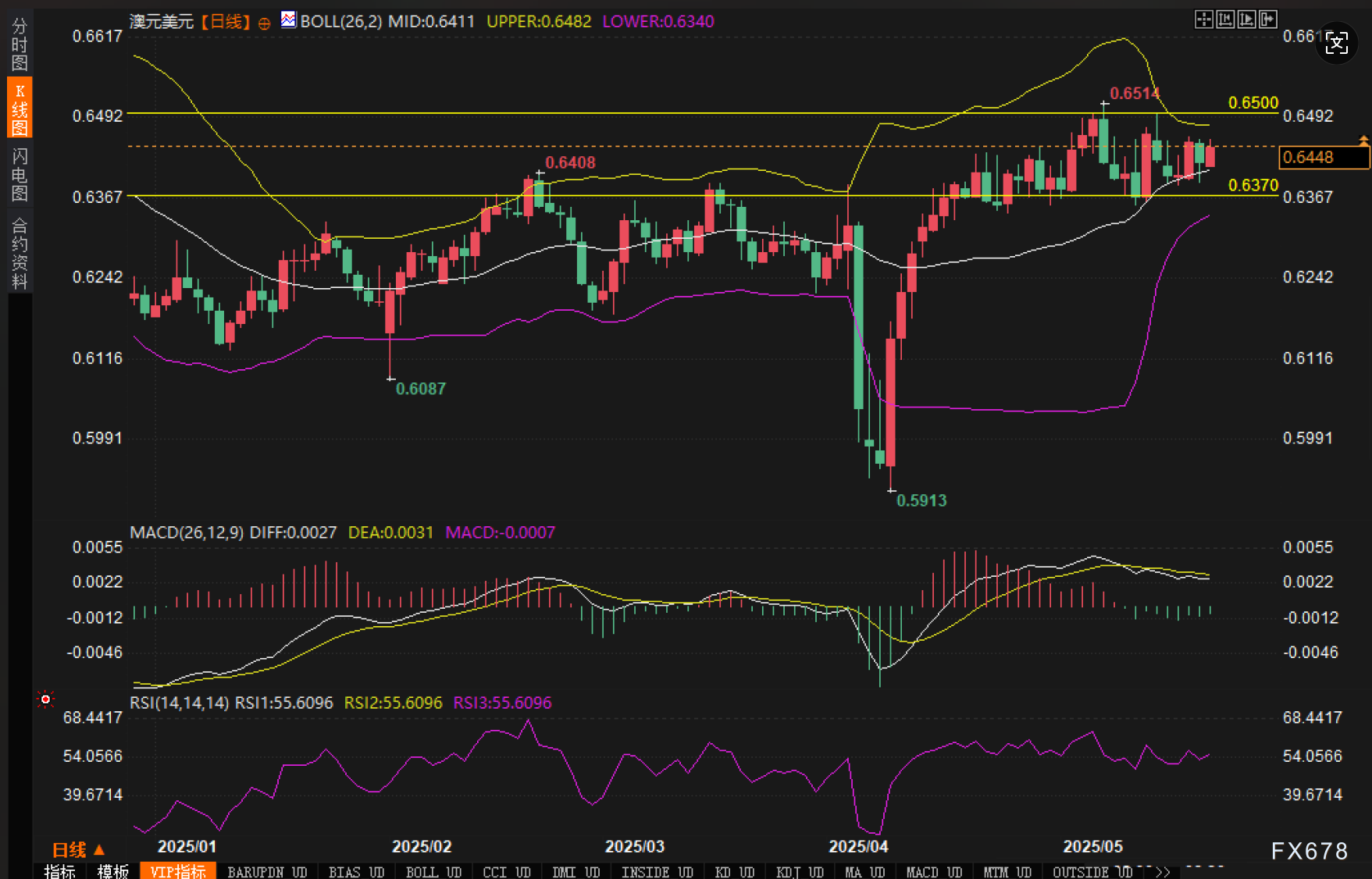The width and height of the screenshot is (1372, 879).
Task: Open the 指标 menu at bottom
Action: coord(60,871)
